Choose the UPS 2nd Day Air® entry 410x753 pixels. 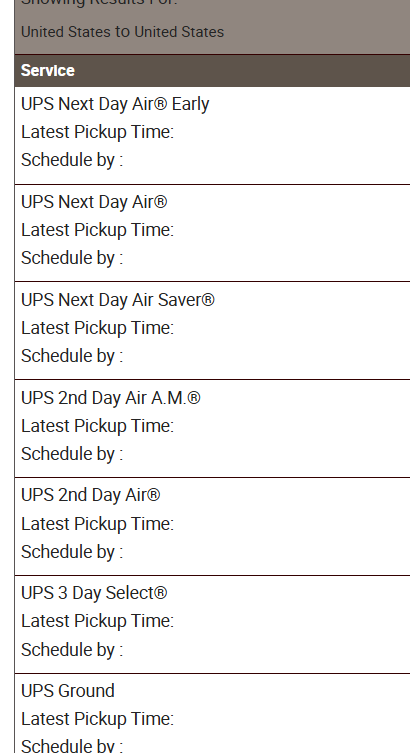91,495
